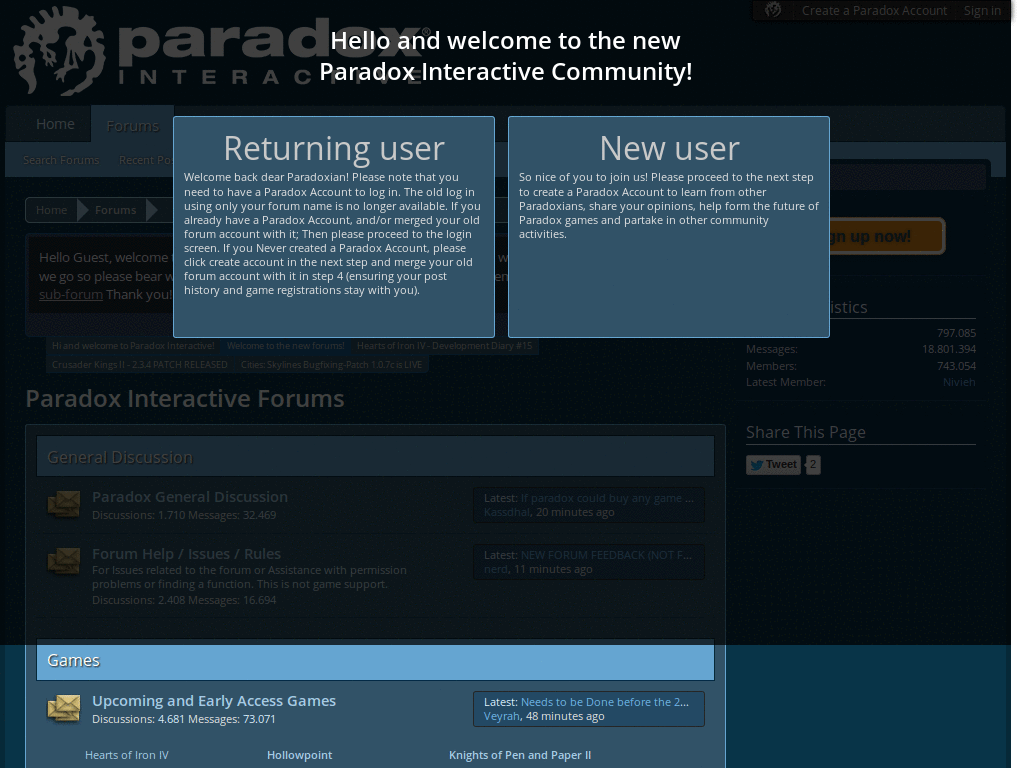Open the General Discussion category header
The width and height of the screenshot is (1024, 768).
coord(376,456)
